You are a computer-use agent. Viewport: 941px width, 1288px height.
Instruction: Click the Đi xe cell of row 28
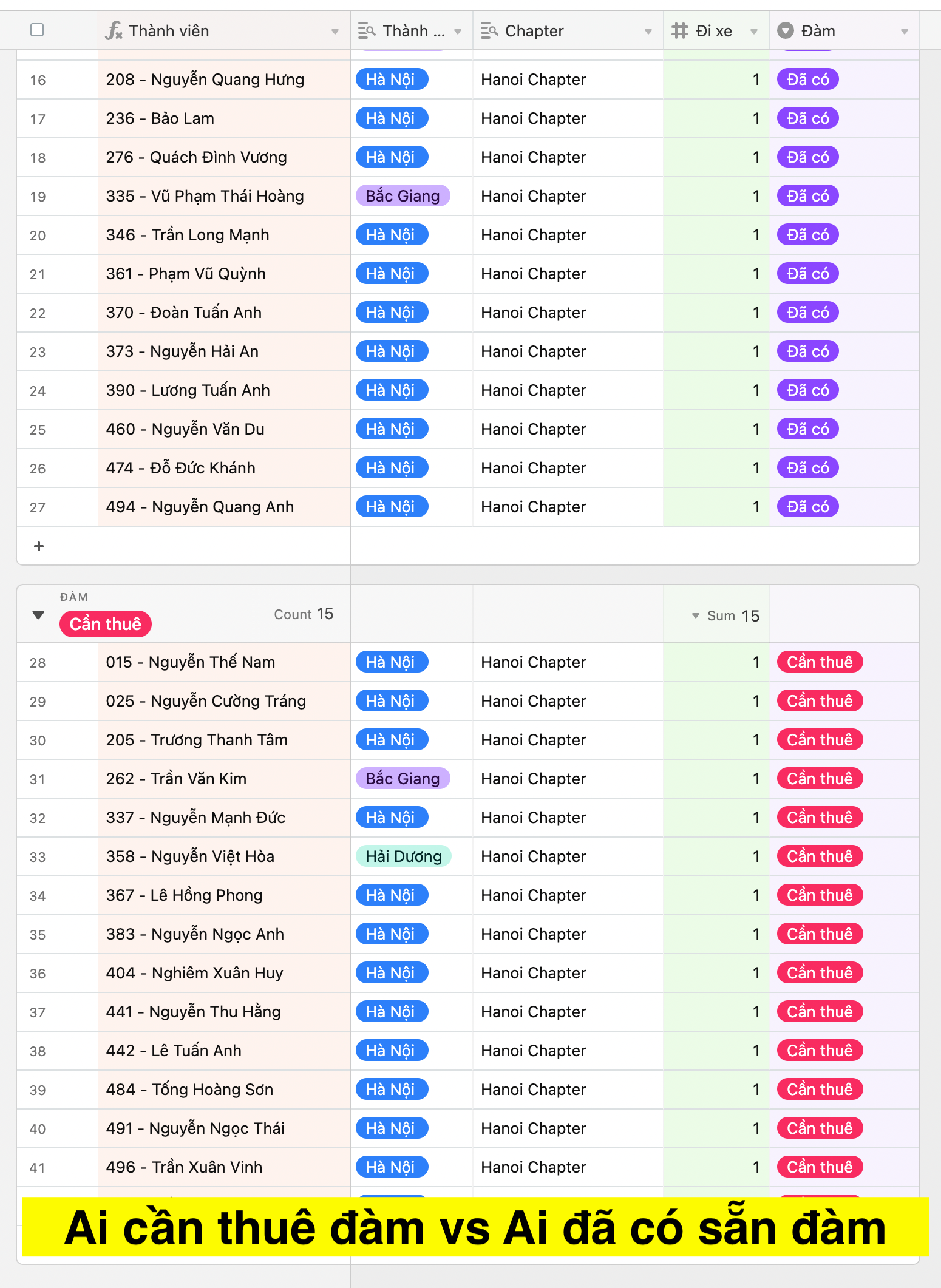[x=716, y=662]
